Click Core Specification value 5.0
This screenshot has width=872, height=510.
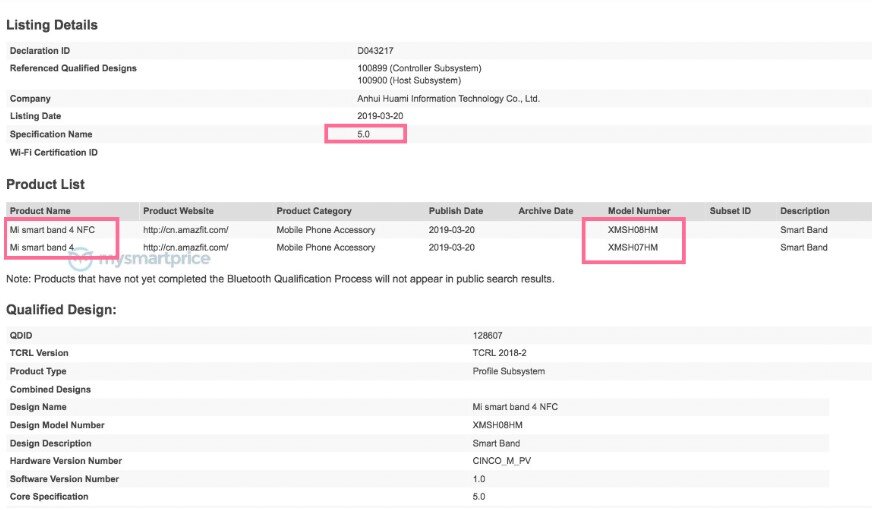coord(479,497)
